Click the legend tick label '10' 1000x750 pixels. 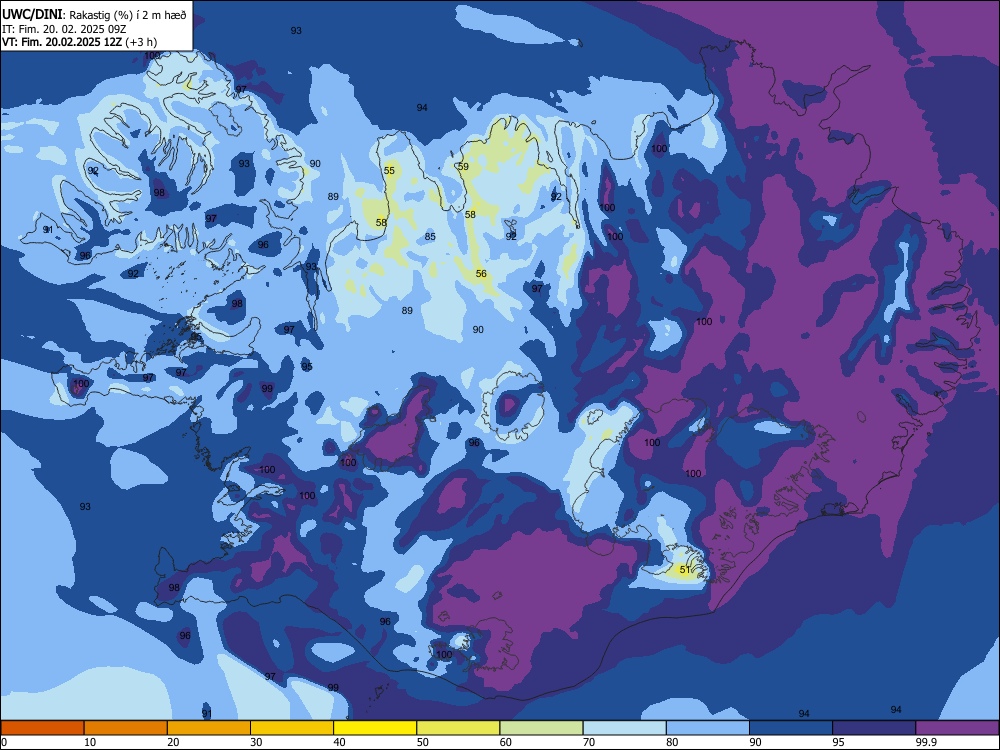(90, 742)
